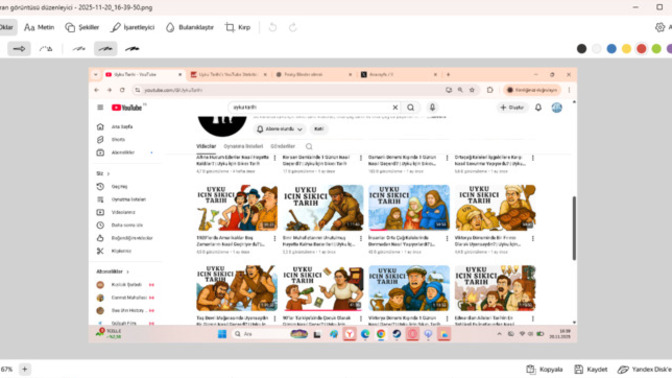Click the Gönderiler channel tab in the capture
This screenshot has height=378, width=672.
(x=283, y=147)
